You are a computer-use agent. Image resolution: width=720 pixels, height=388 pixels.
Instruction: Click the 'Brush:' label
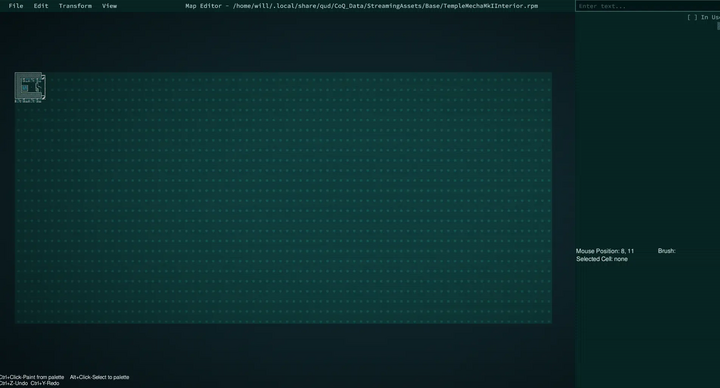pyautogui.click(x=666, y=251)
